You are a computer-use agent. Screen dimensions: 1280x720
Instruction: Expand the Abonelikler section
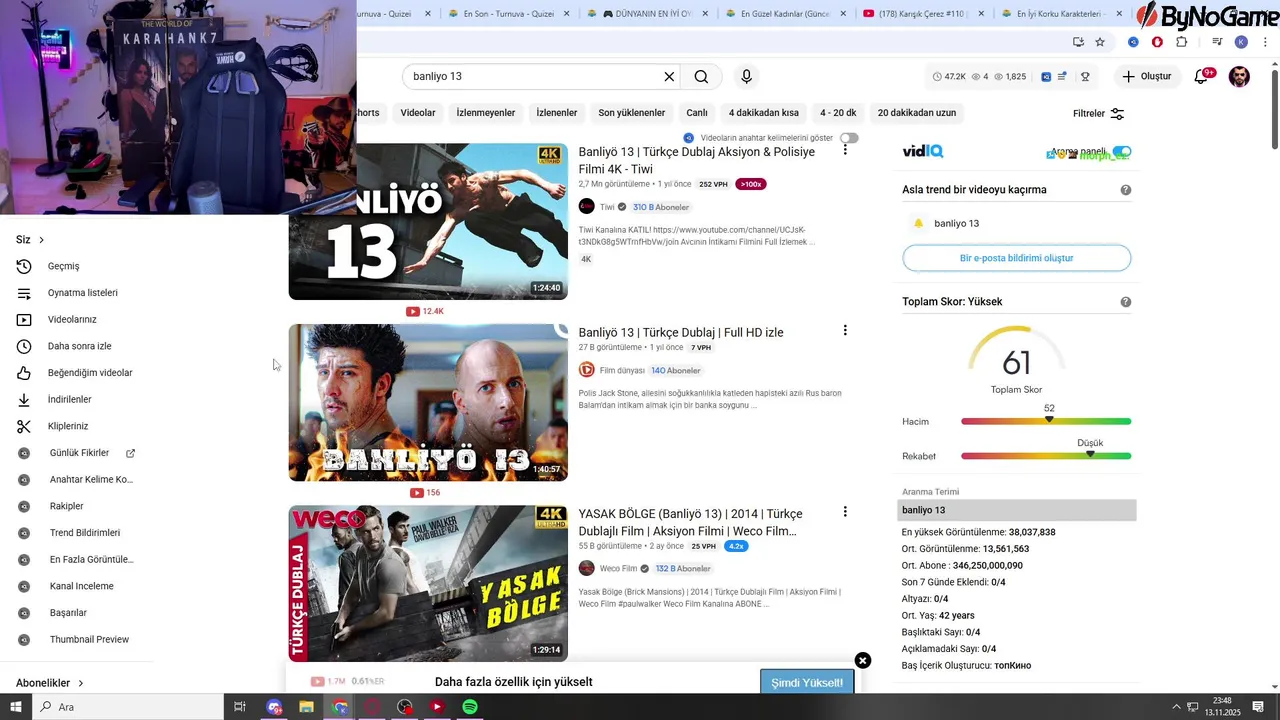pos(50,683)
